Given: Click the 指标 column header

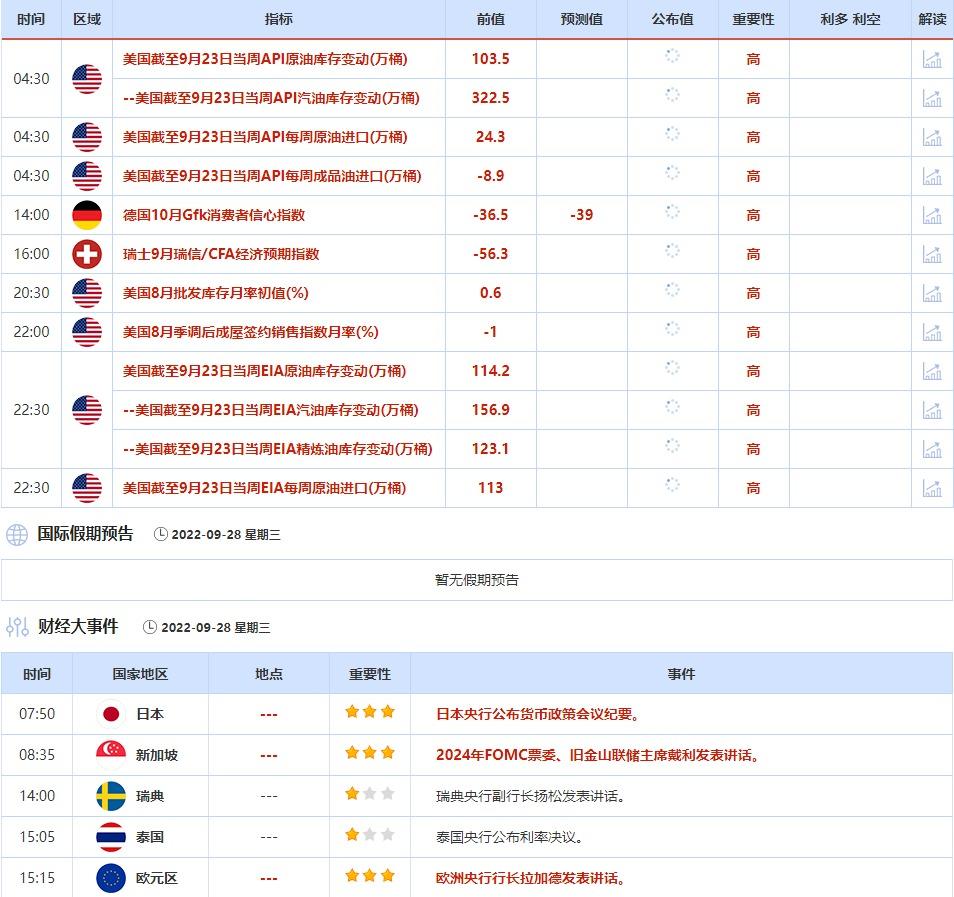Looking at the screenshot, I should pyautogui.click(x=279, y=19).
